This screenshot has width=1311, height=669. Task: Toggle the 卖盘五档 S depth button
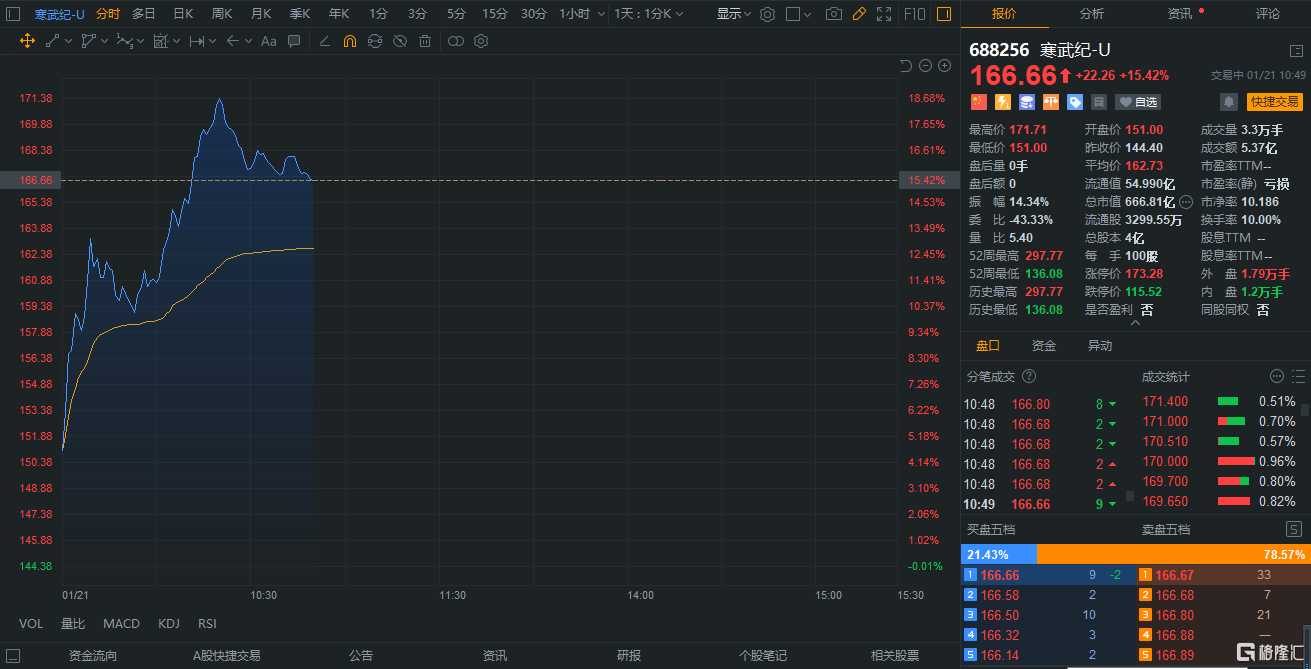(1293, 529)
